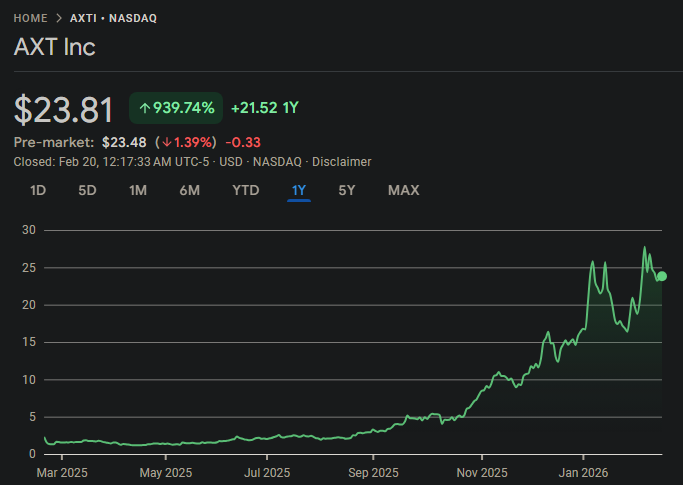Click the Nov 2025 axis label
683x485 pixels.
point(482,473)
